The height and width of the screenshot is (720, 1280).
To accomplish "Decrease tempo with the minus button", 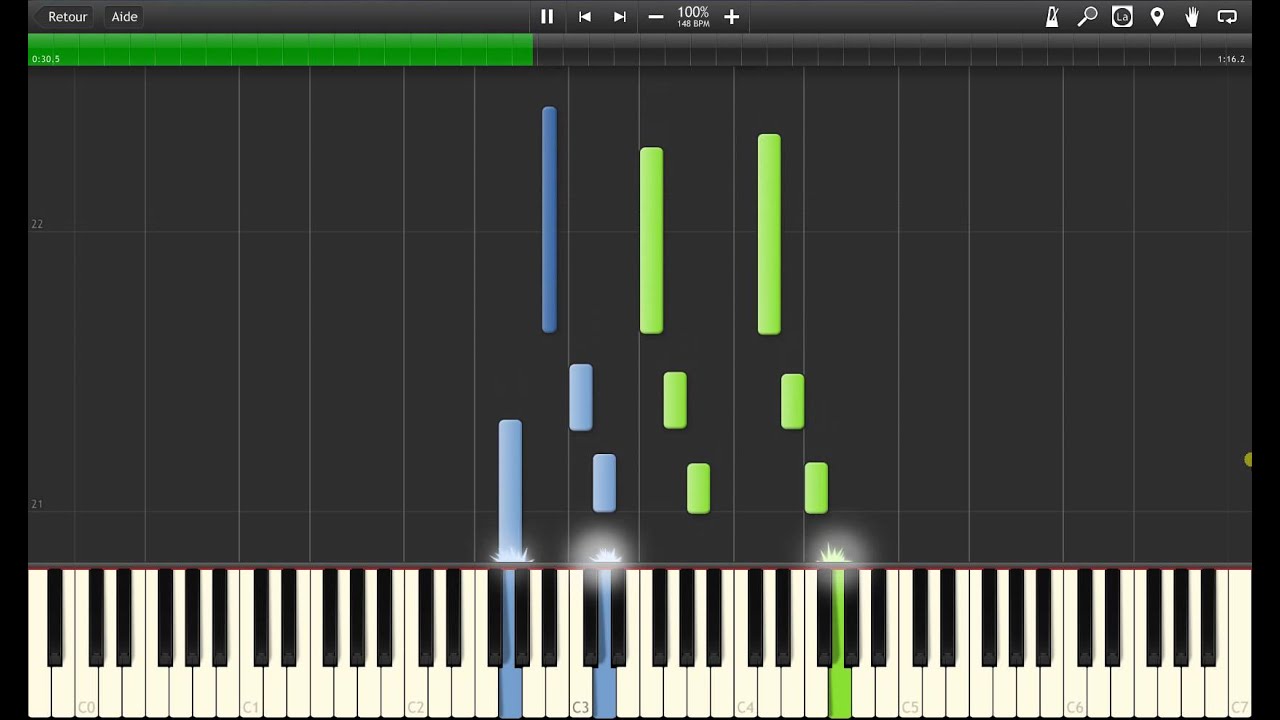I will [x=656, y=16].
